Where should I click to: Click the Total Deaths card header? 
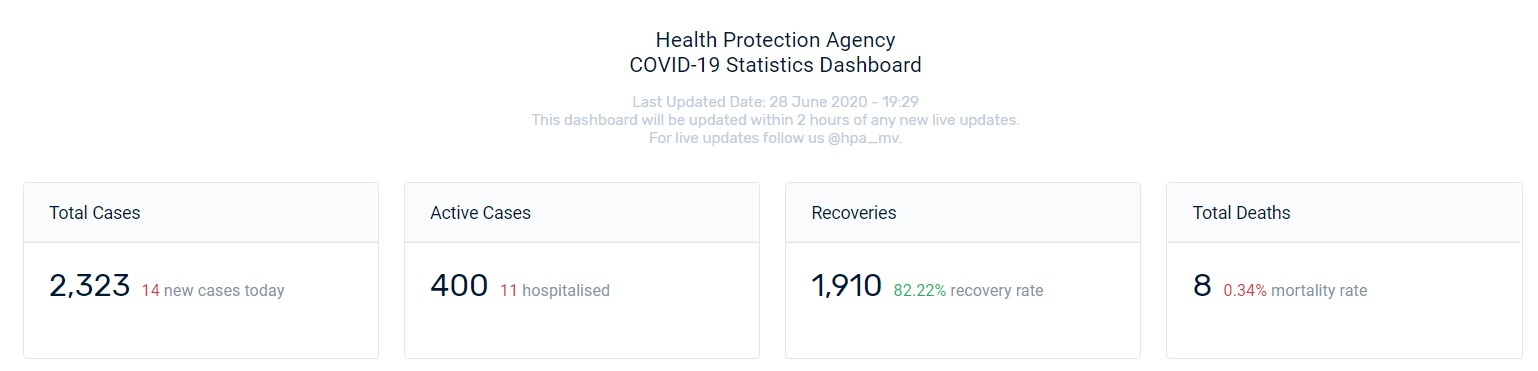1344,213
